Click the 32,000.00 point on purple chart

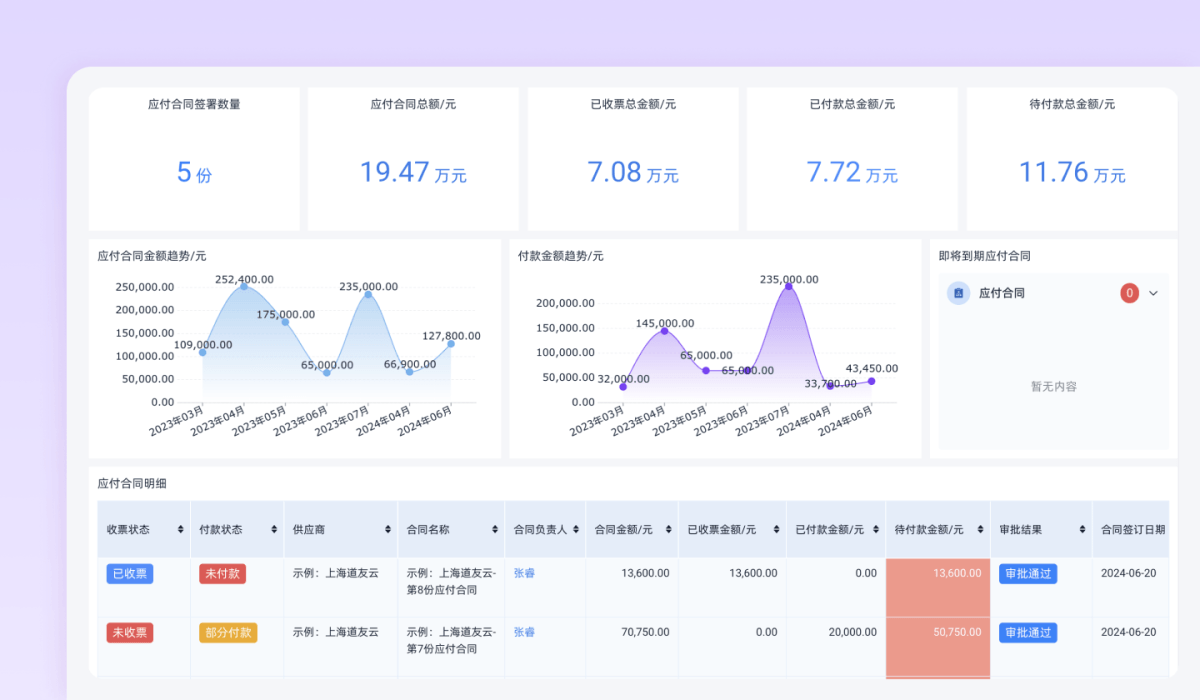click(x=623, y=387)
